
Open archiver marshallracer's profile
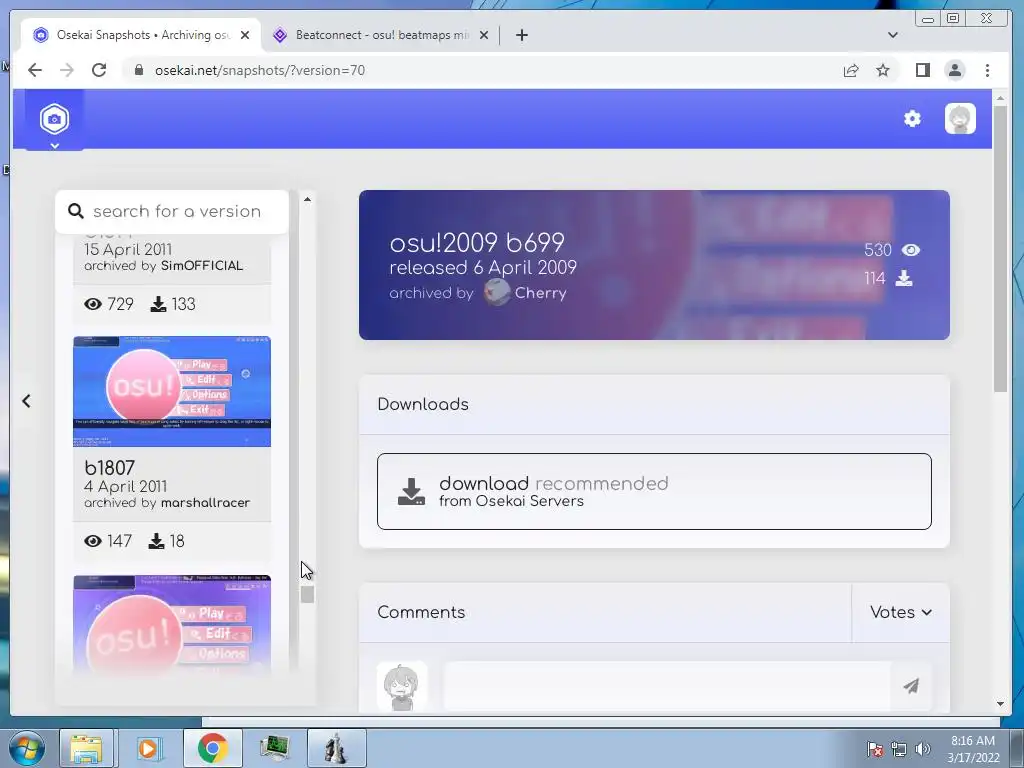coord(205,503)
